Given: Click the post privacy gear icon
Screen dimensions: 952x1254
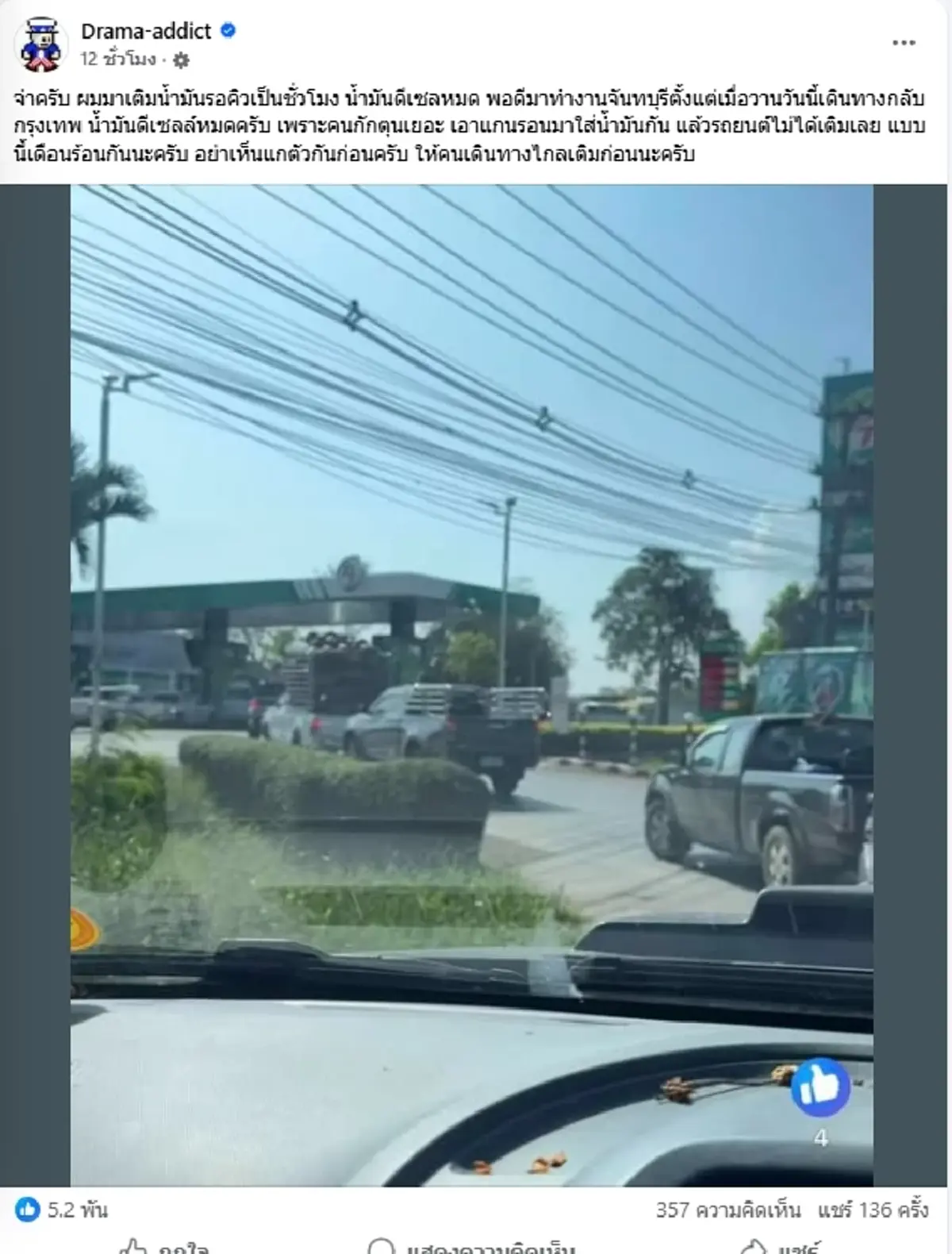Looking at the screenshot, I should pyautogui.click(x=181, y=60).
